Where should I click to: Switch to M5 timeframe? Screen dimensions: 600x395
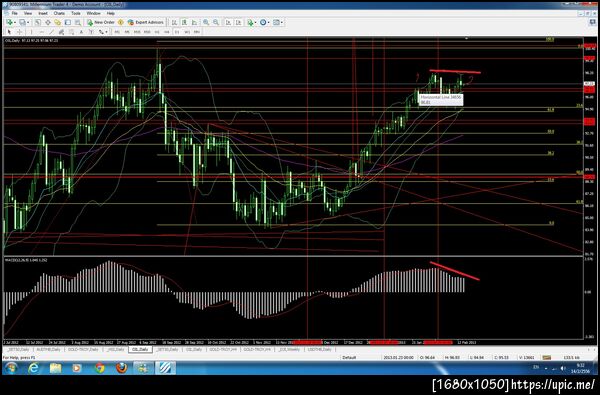pos(127,32)
